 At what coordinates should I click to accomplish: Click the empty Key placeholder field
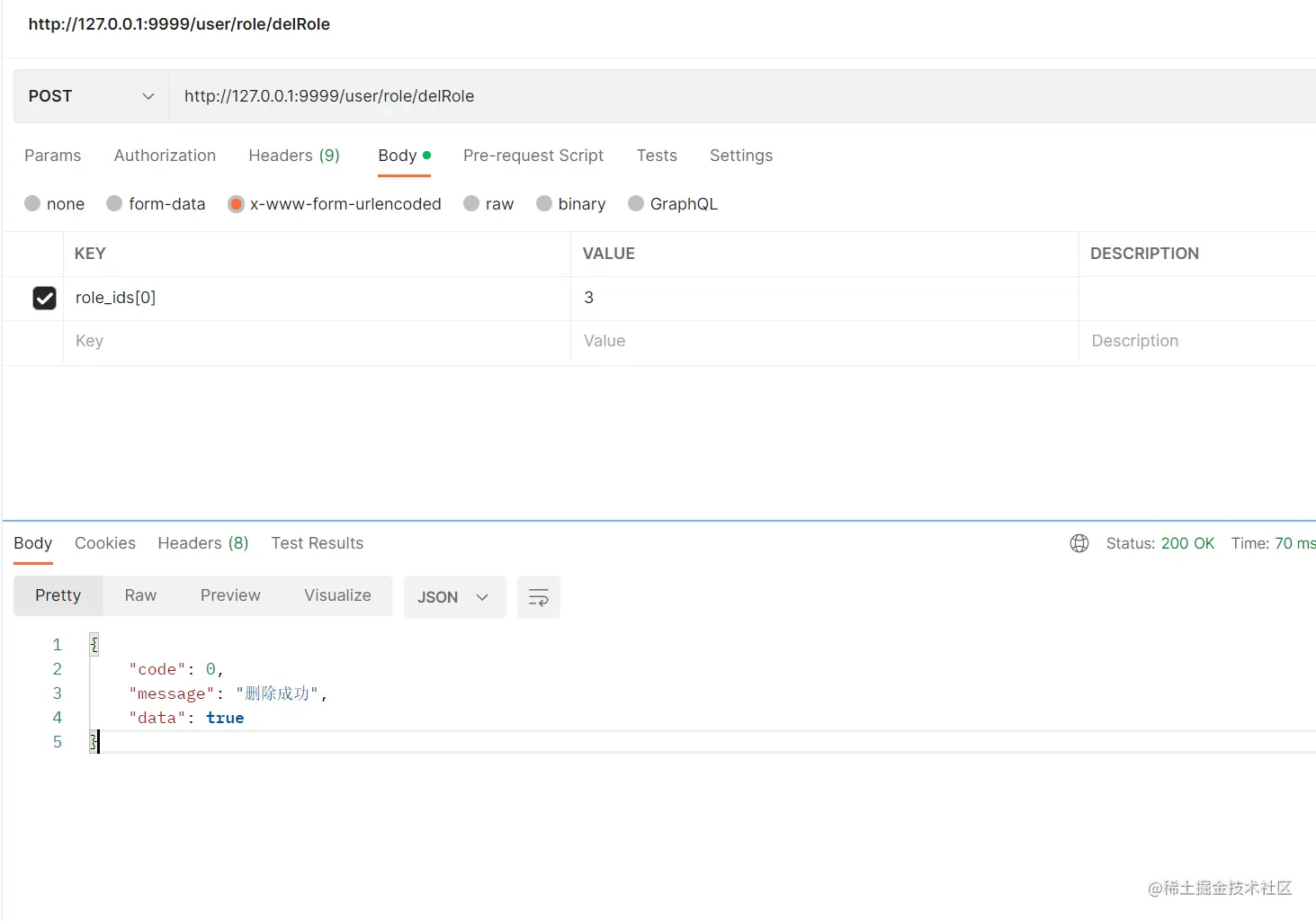click(317, 342)
